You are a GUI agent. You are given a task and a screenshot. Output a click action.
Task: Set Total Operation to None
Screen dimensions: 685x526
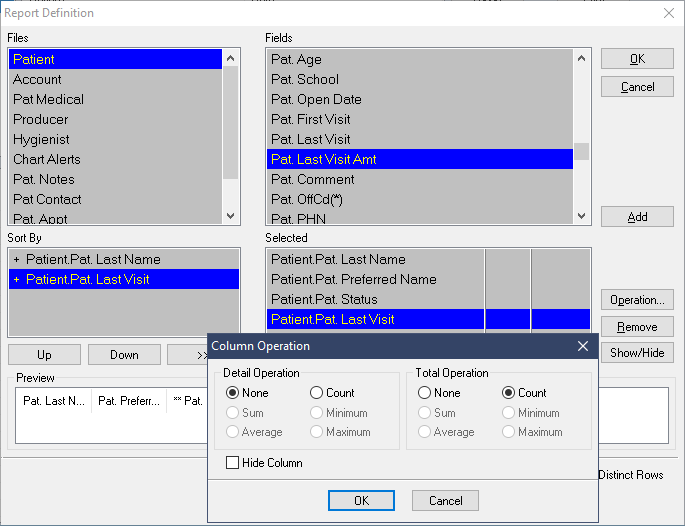coord(425,393)
